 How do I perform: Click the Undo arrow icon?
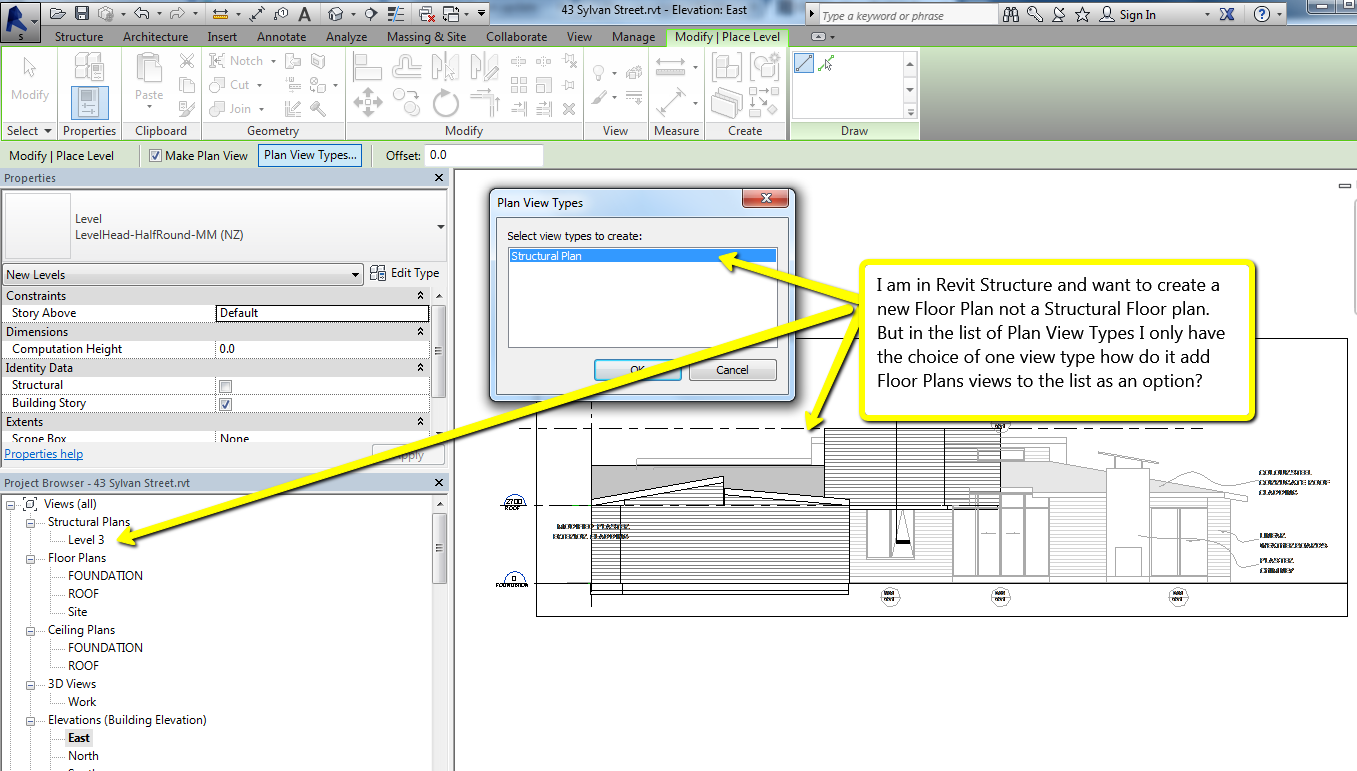pyautogui.click(x=140, y=14)
